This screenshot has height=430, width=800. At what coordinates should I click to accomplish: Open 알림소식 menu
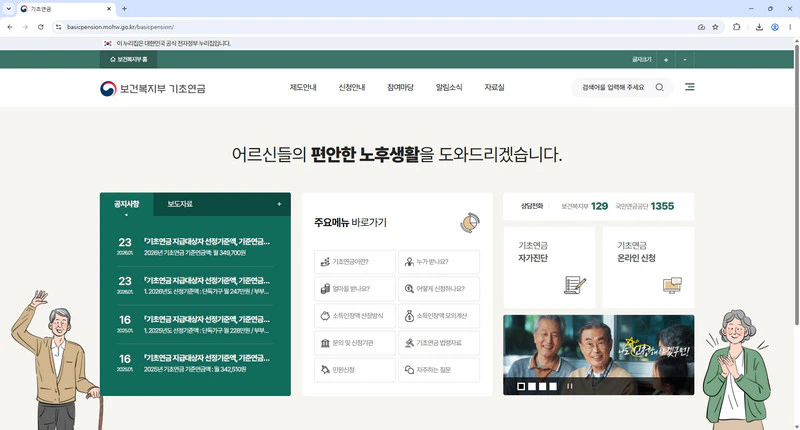(x=449, y=87)
